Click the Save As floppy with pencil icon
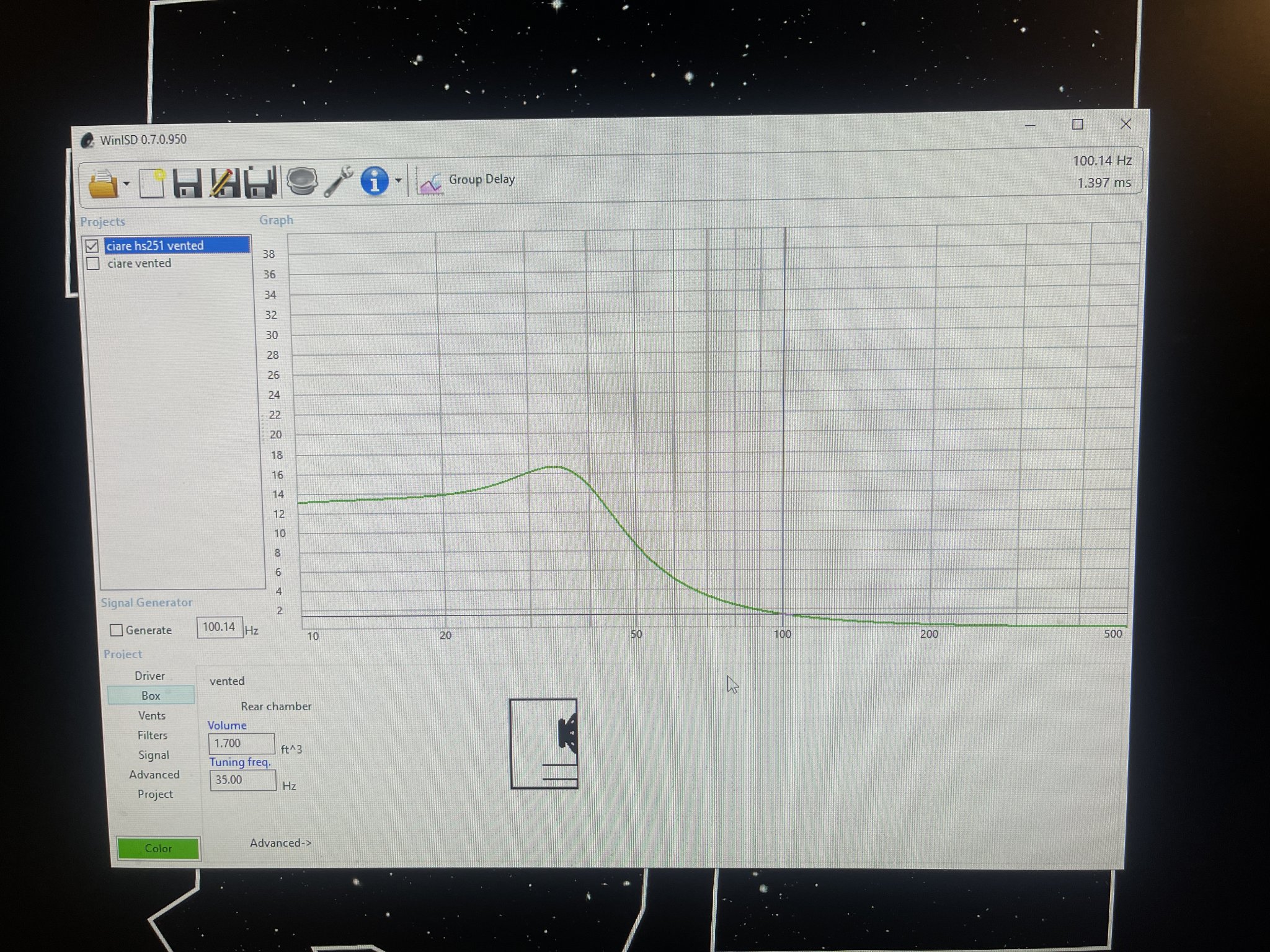Viewport: 1270px width, 952px height. (x=224, y=183)
